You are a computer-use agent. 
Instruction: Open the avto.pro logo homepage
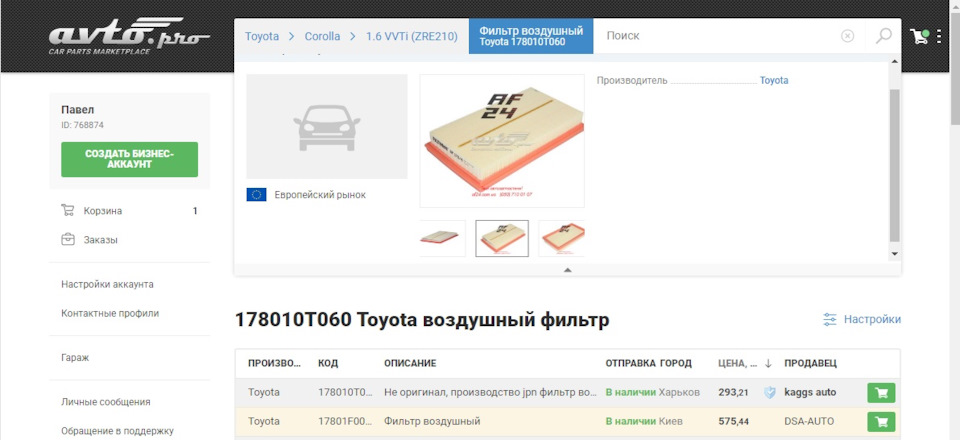click(129, 36)
